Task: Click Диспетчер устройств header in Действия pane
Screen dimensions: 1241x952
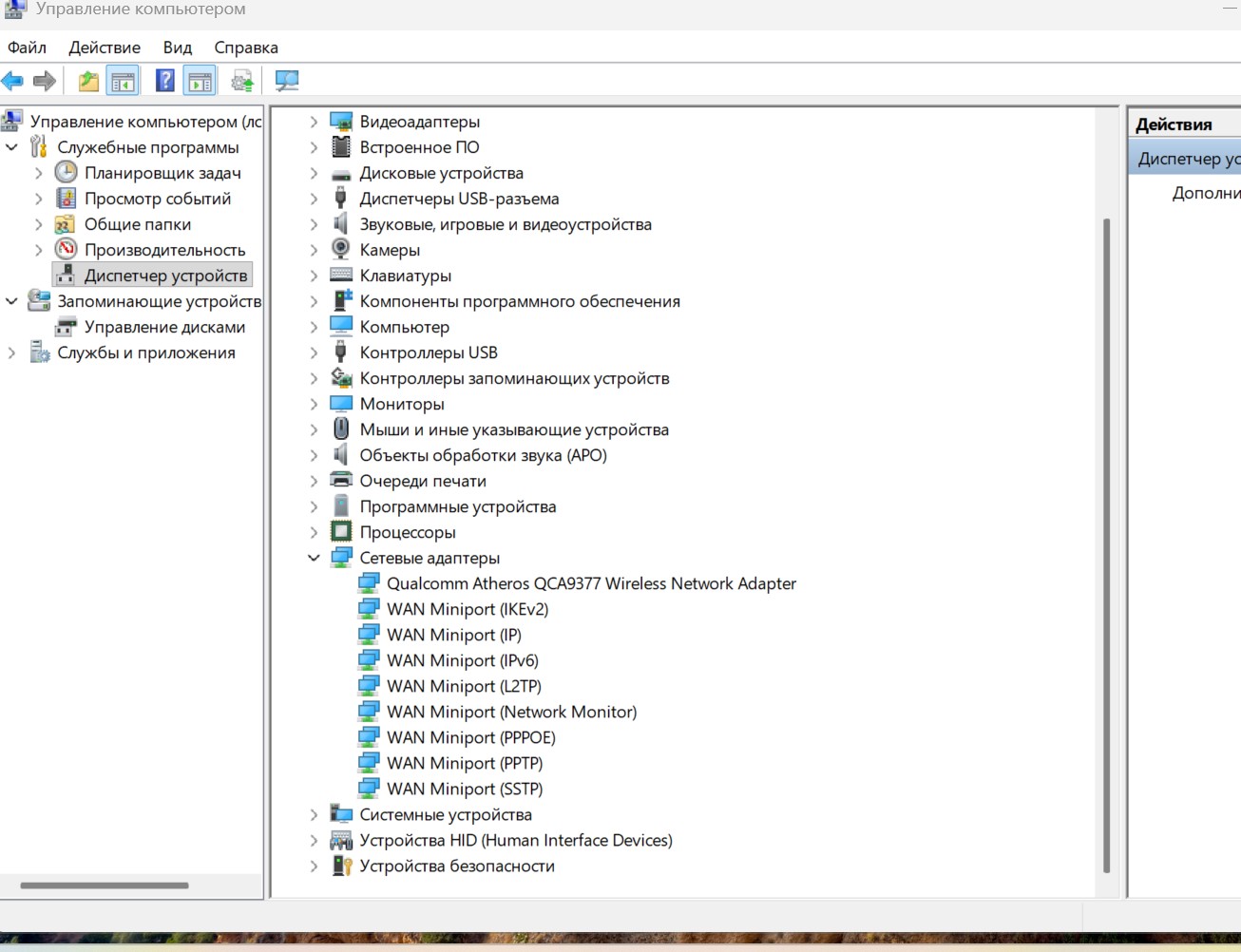Action: click(1187, 159)
